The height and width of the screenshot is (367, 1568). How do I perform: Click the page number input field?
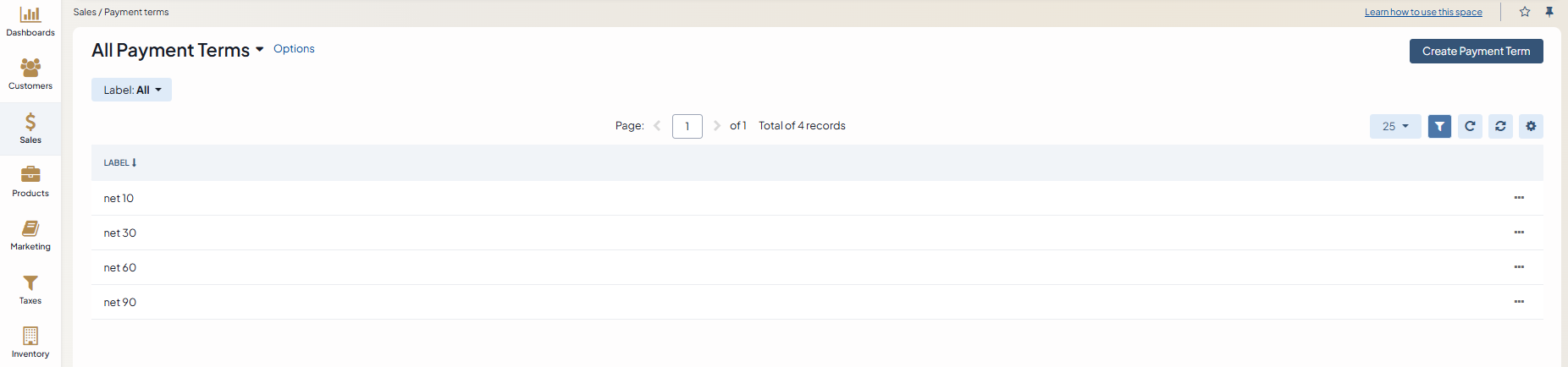[687, 126]
